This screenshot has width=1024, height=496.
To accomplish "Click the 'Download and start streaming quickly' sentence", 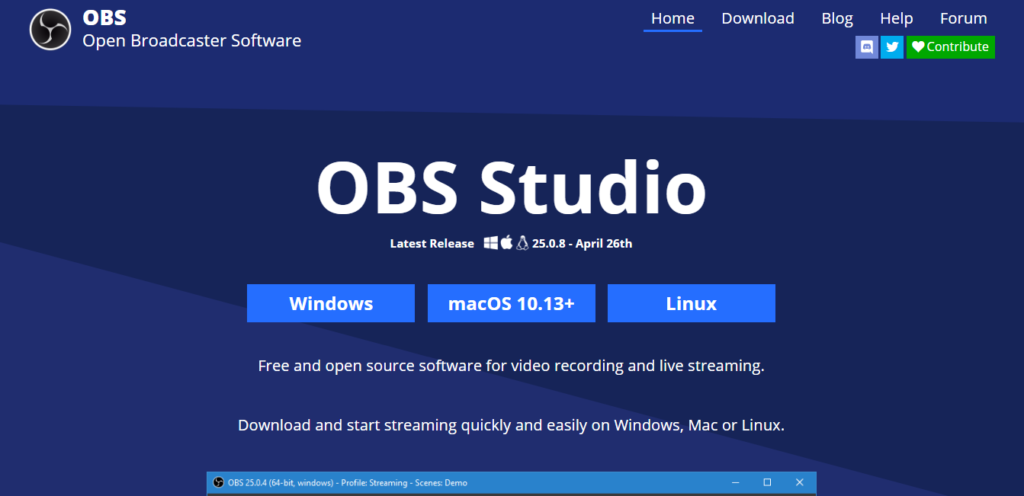I will [x=511, y=426].
